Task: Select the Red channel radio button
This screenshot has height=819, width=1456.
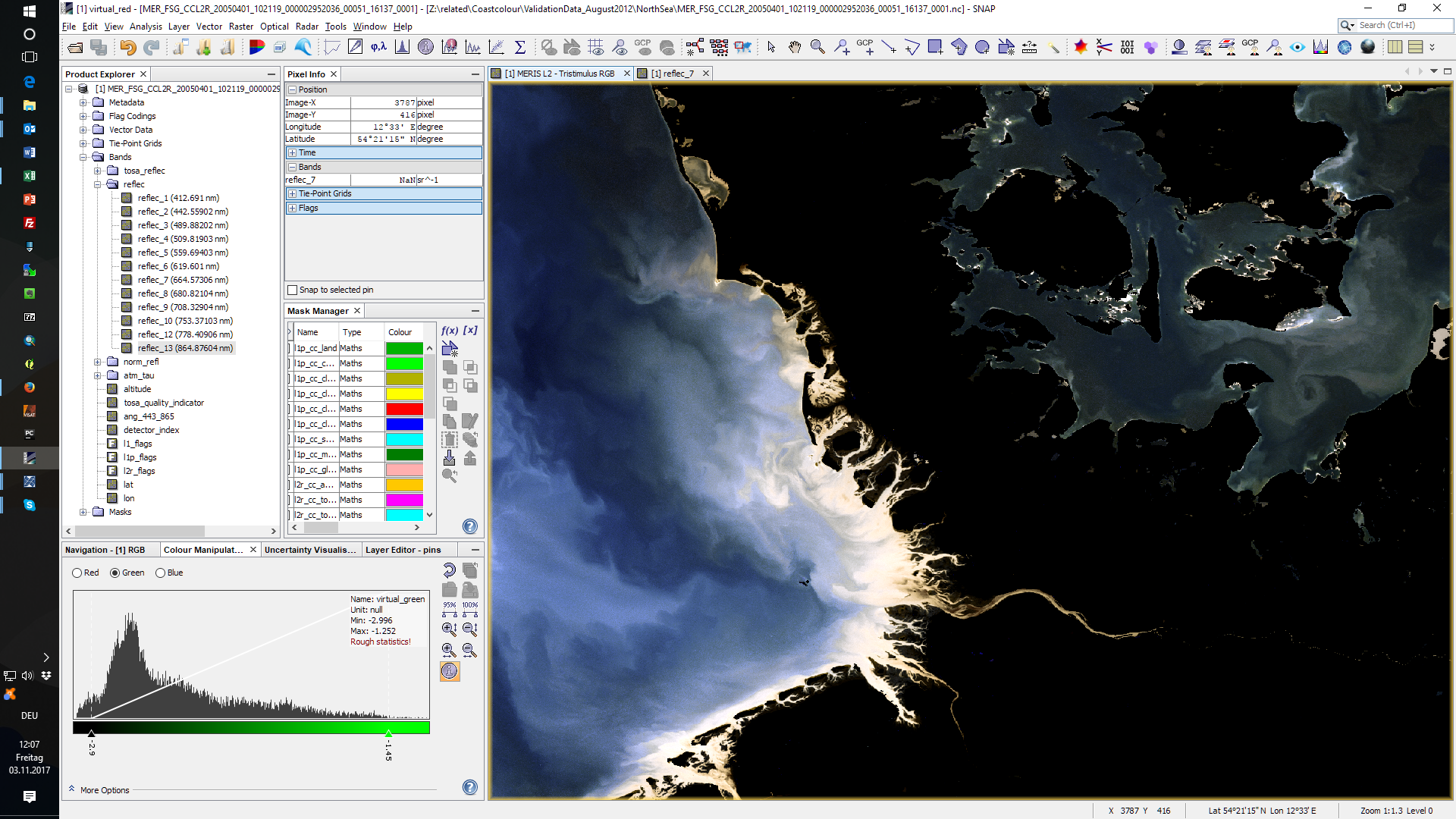Action: [76, 573]
